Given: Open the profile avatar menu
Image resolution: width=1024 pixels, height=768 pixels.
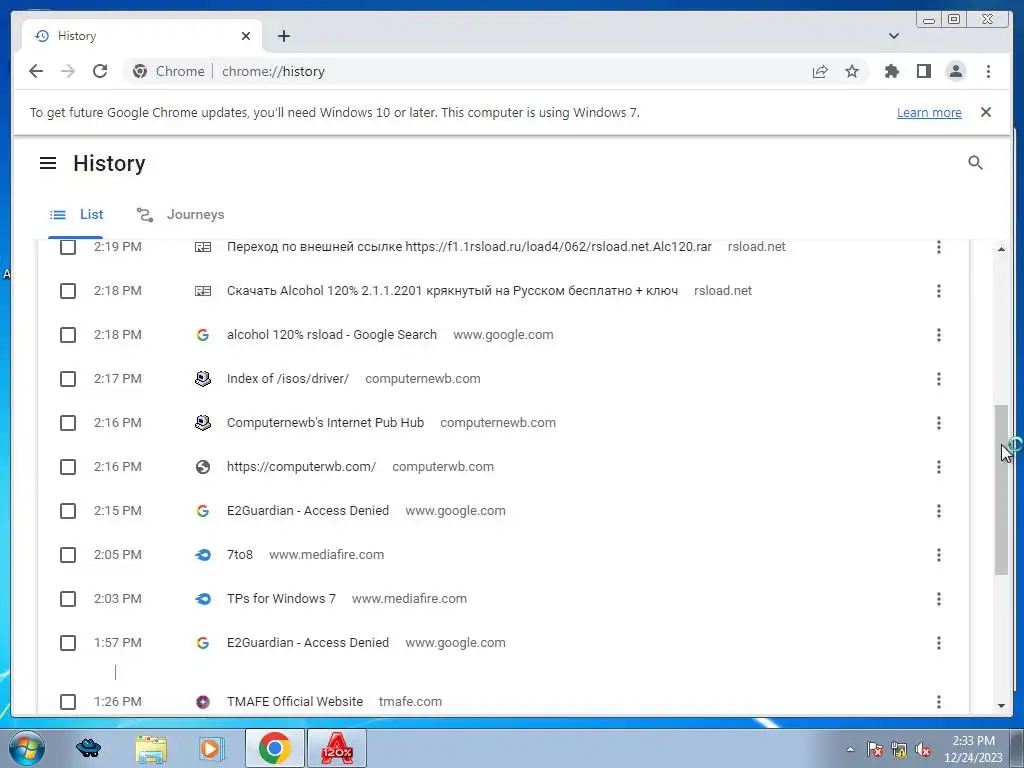Looking at the screenshot, I should click(955, 71).
